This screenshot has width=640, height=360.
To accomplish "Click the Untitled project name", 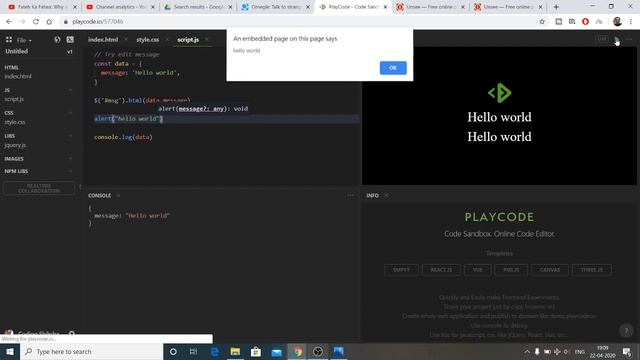I will click(x=17, y=51).
